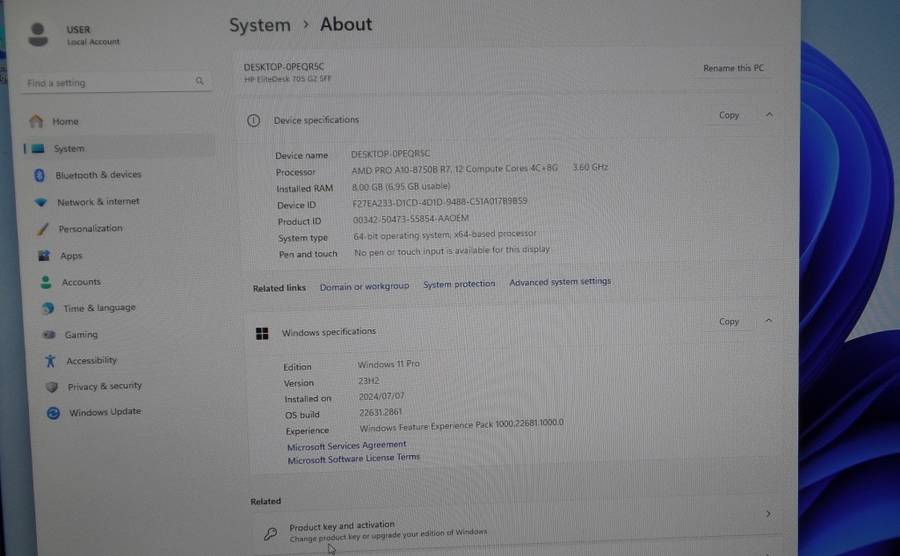
Task: Open Network & internet settings
Action: point(98,202)
